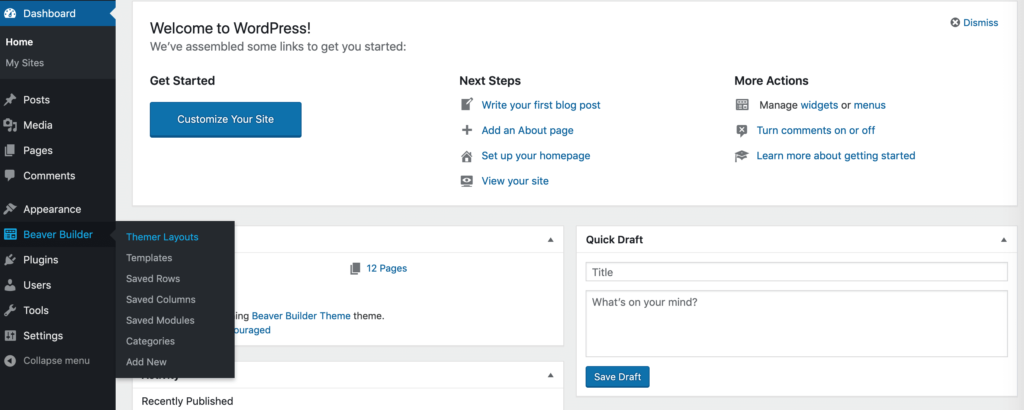Click the Dismiss circle-x icon
Viewport: 1024px width, 410px height.
[955, 22]
